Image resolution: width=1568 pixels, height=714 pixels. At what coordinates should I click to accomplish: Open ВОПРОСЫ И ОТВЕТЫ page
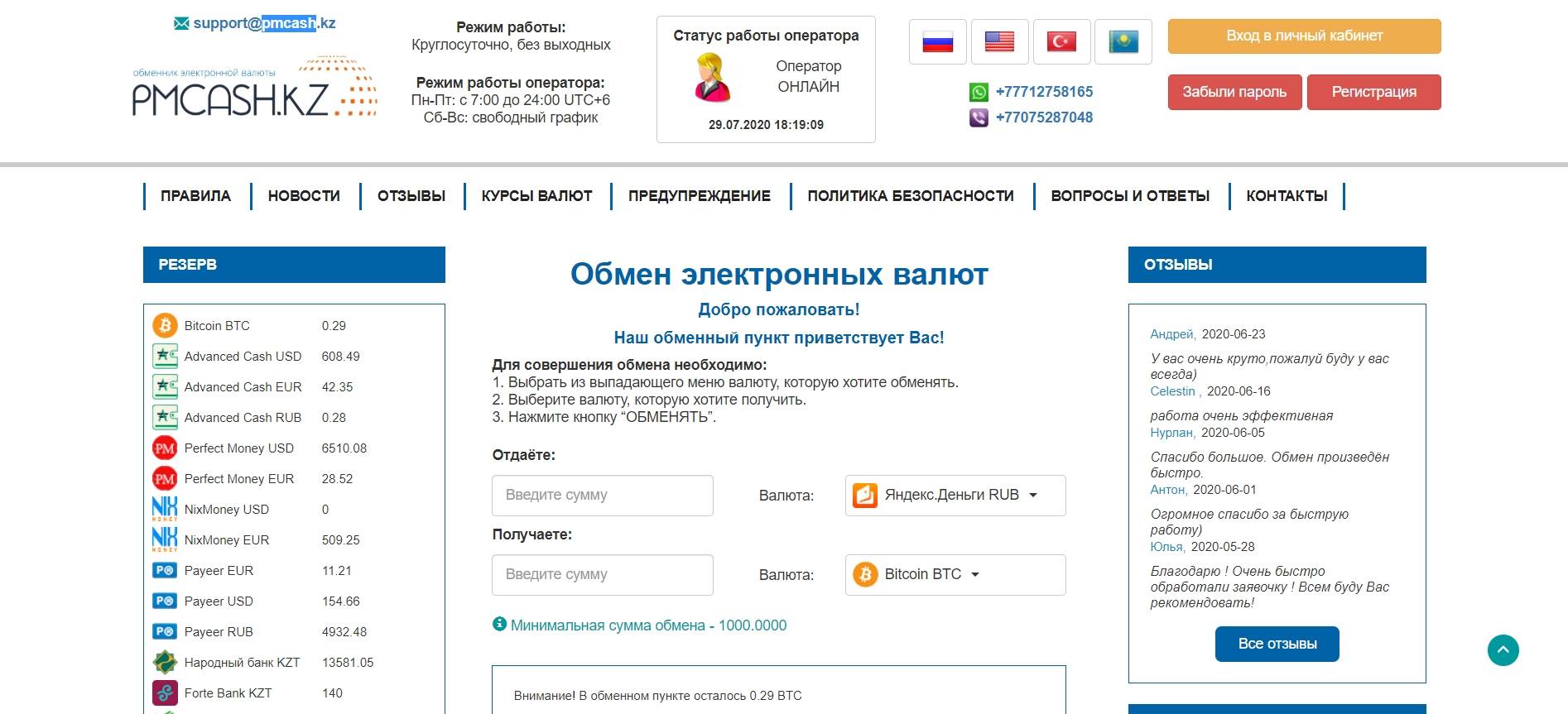point(1130,196)
